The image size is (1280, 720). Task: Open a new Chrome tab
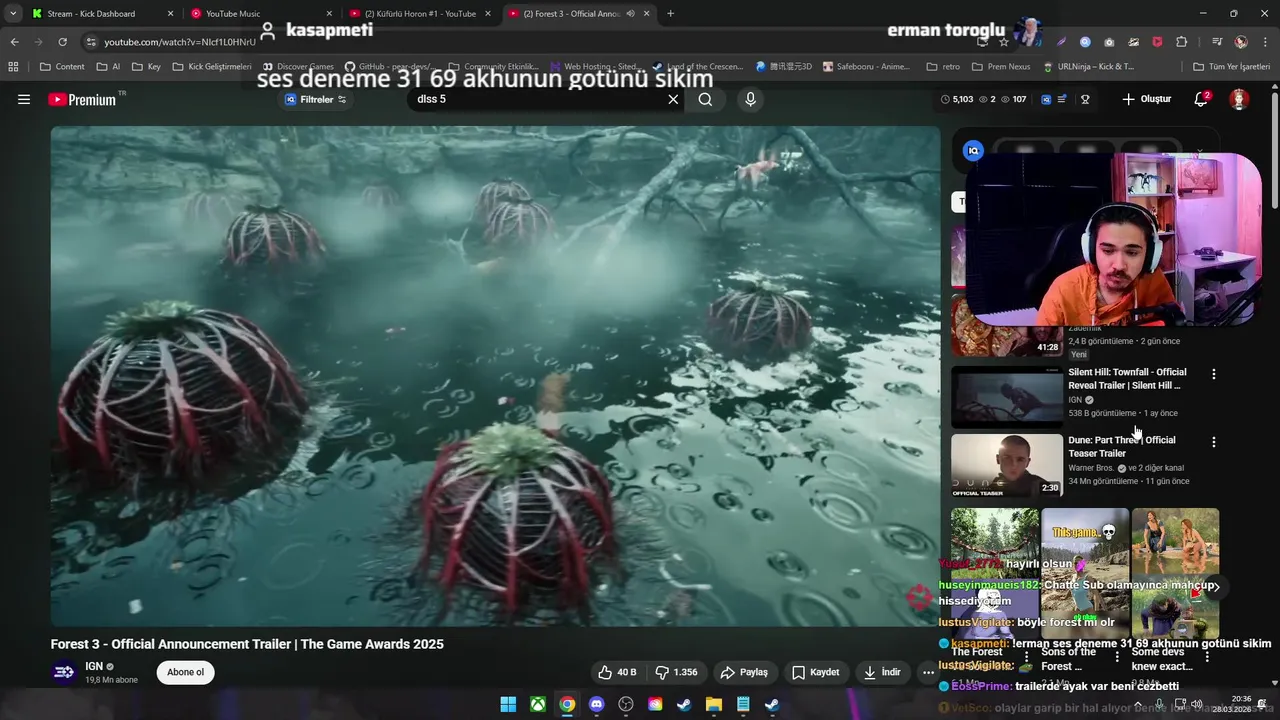coord(670,14)
